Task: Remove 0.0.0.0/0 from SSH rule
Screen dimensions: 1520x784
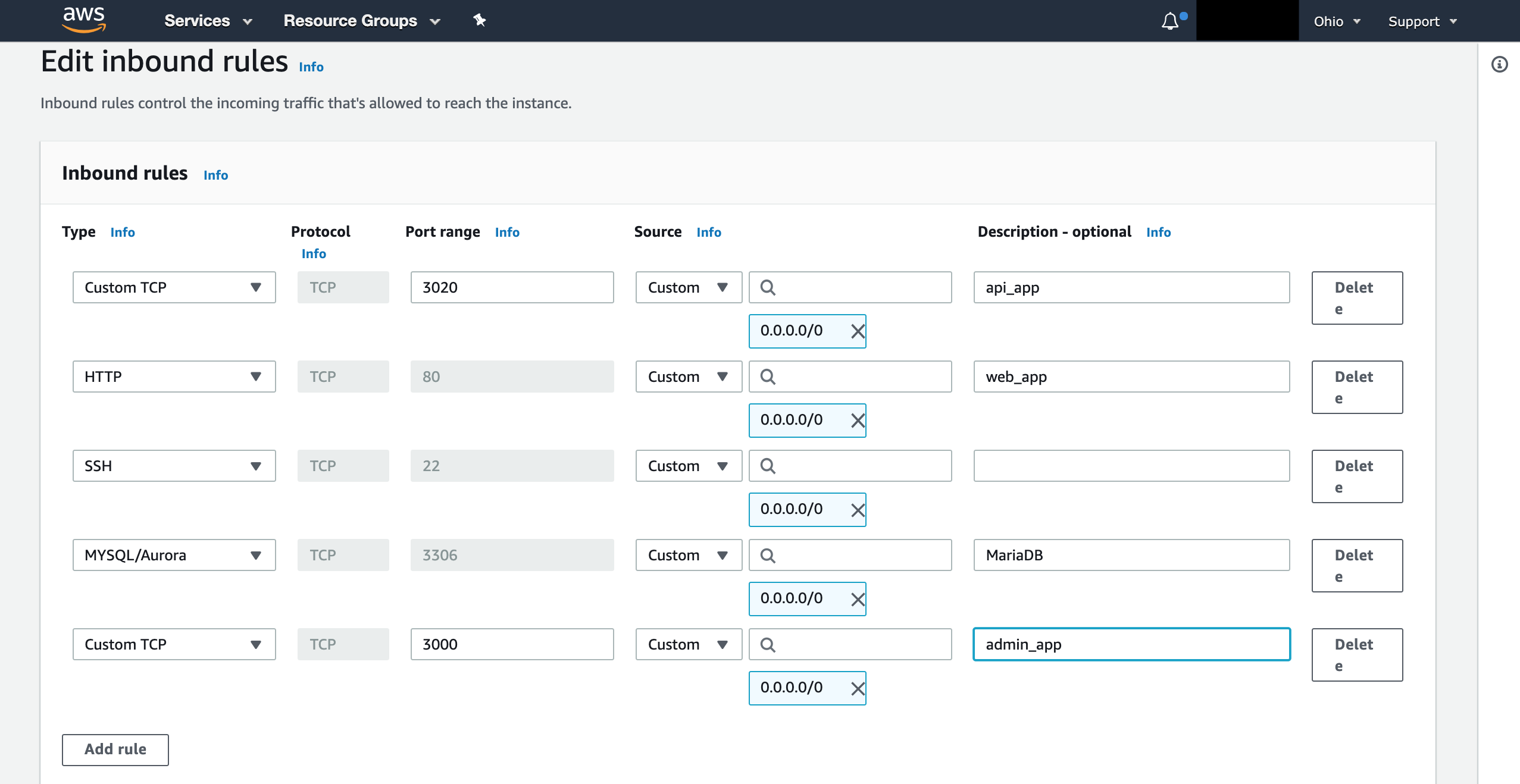Action: [x=858, y=510]
